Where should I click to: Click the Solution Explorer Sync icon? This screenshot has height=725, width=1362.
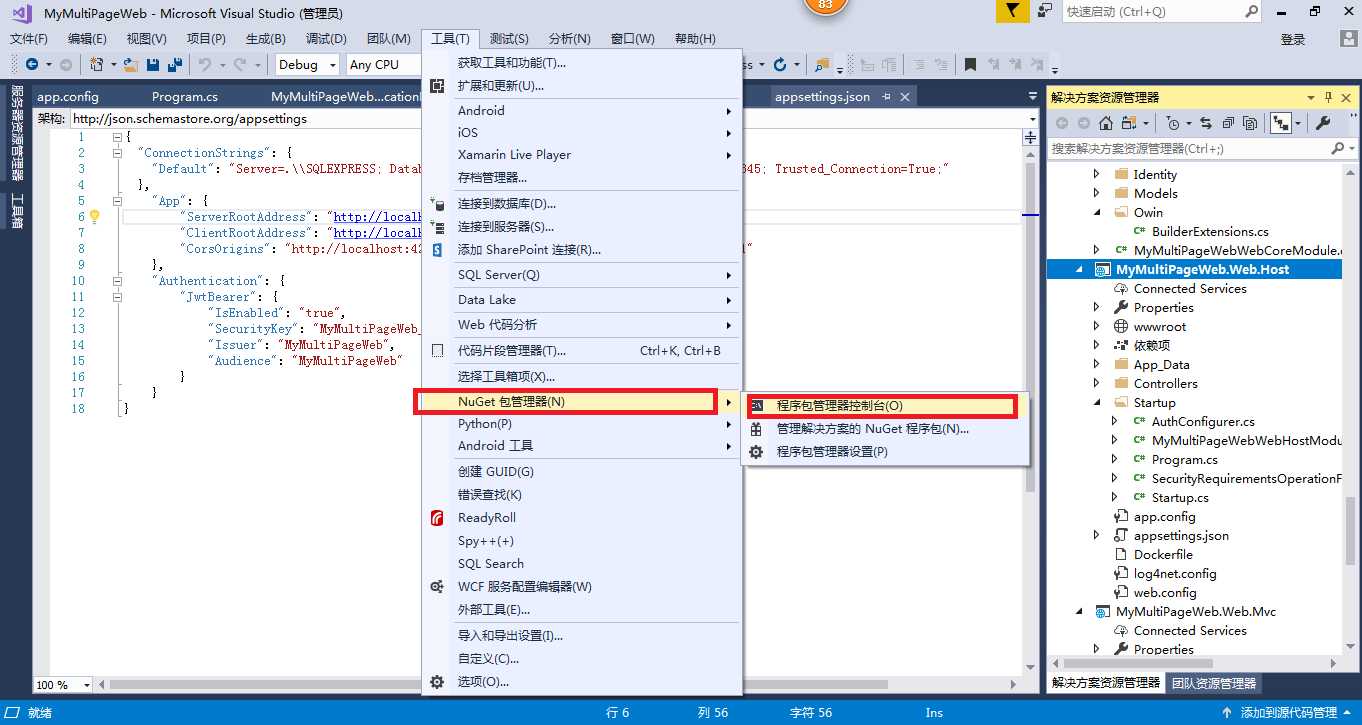pos(1205,123)
